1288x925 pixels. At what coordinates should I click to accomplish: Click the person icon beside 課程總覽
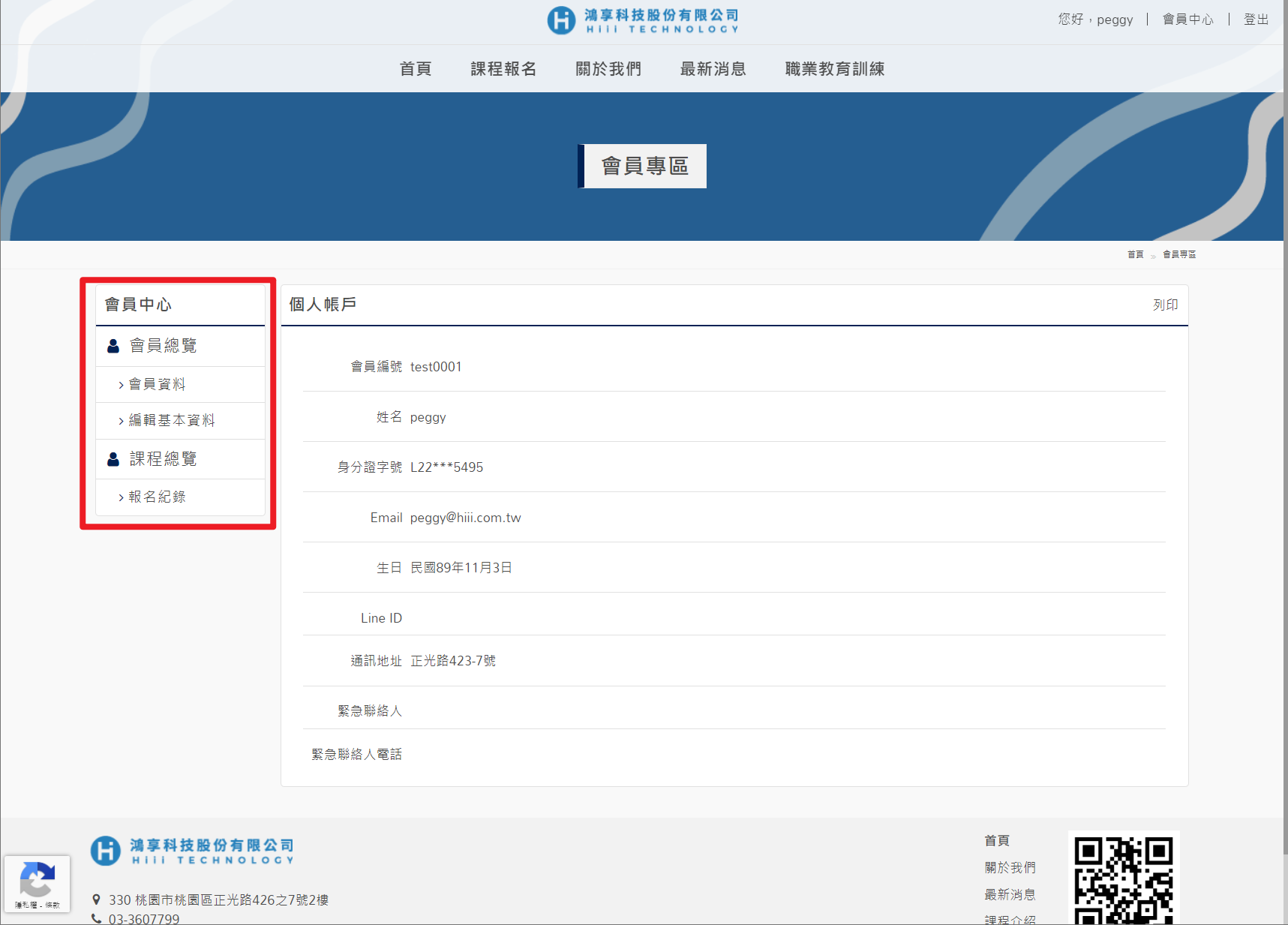(x=113, y=459)
